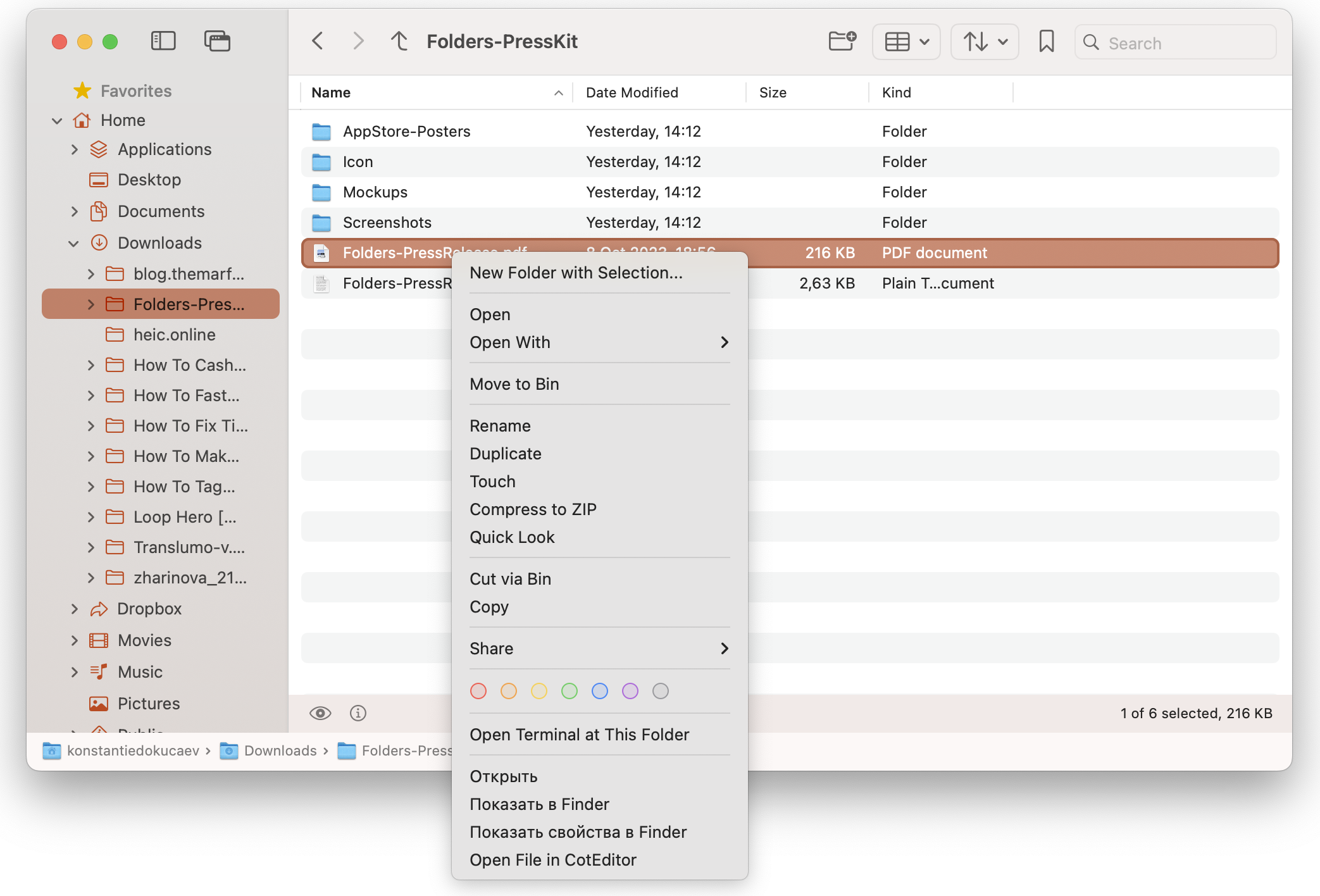The width and height of the screenshot is (1320, 896).
Task: Create new folder via toolbar icon
Action: (x=842, y=41)
